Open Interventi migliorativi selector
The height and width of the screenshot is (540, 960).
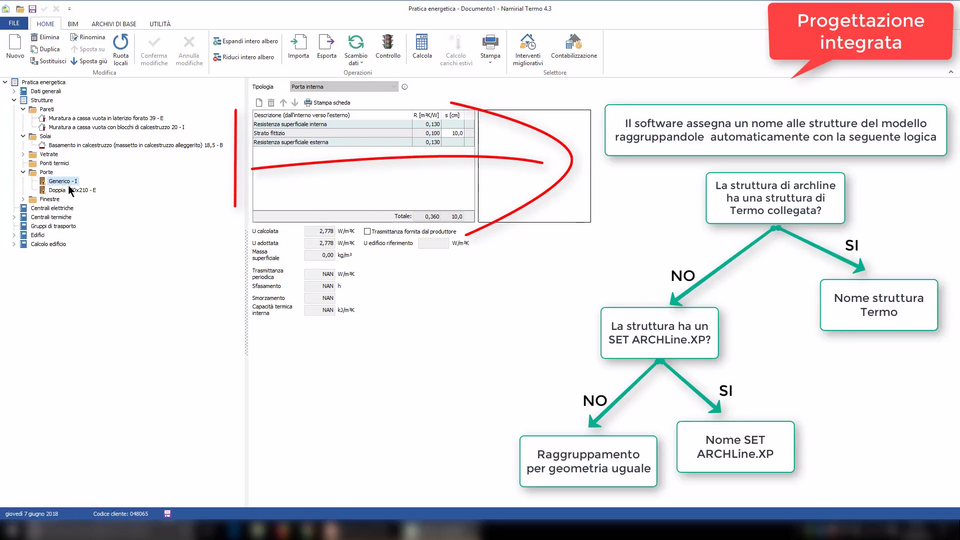click(x=528, y=50)
